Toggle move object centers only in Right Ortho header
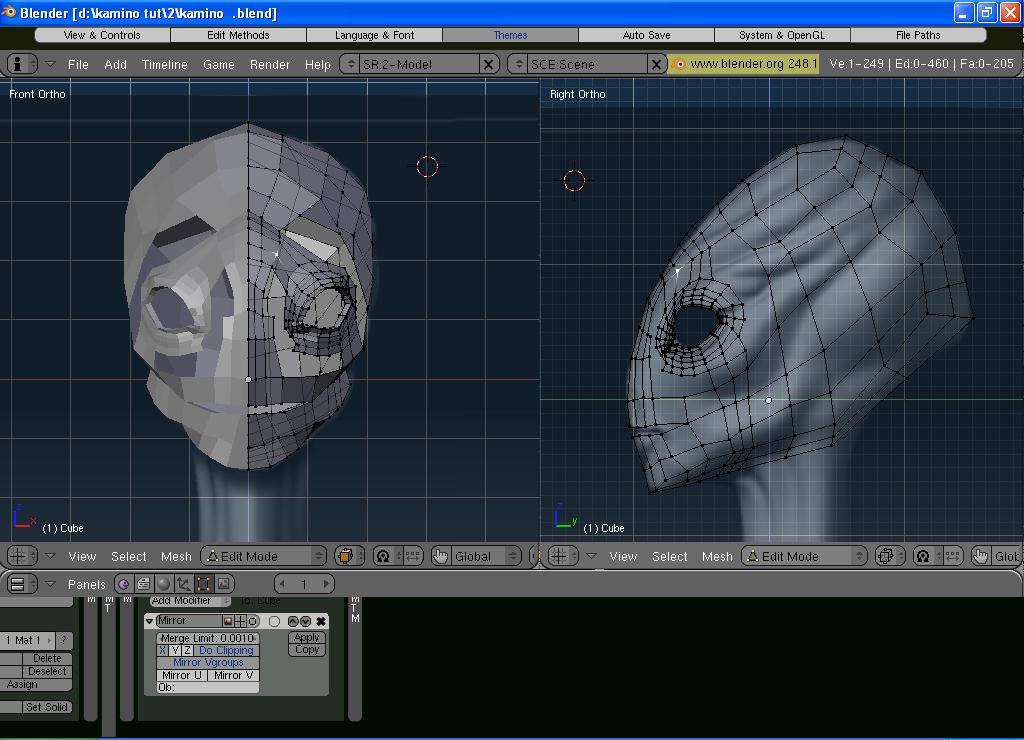Viewport: 1024px width, 740px height. 952,556
